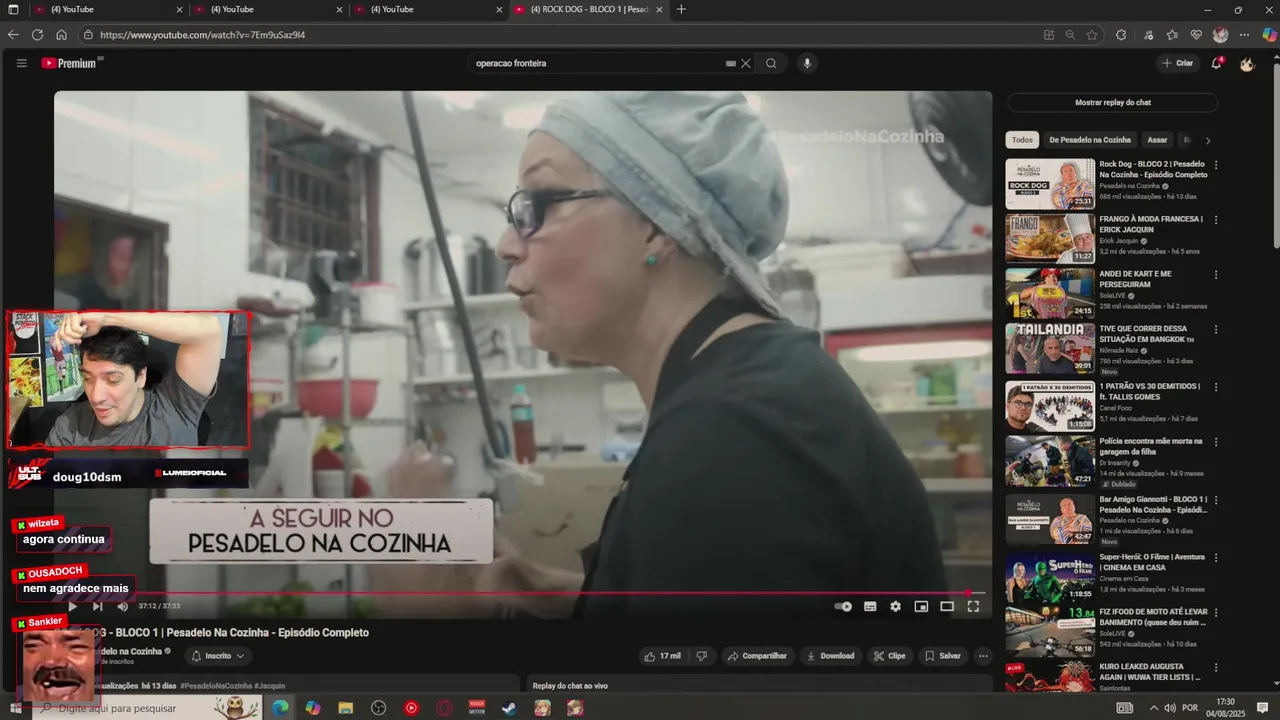Open the YouTube hamburger guide menu
This screenshot has width=1280, height=720.
21,63
